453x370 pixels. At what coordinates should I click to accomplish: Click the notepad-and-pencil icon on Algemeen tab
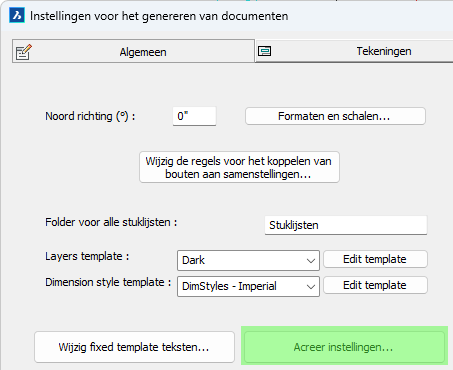pyautogui.click(x=24, y=52)
